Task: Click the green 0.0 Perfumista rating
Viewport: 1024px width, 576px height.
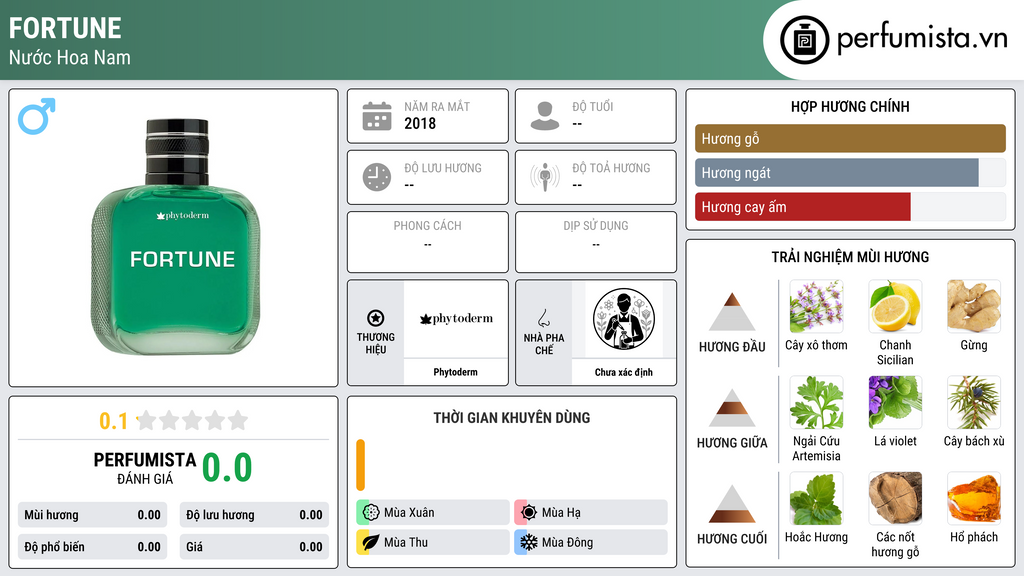Action: coord(227,468)
